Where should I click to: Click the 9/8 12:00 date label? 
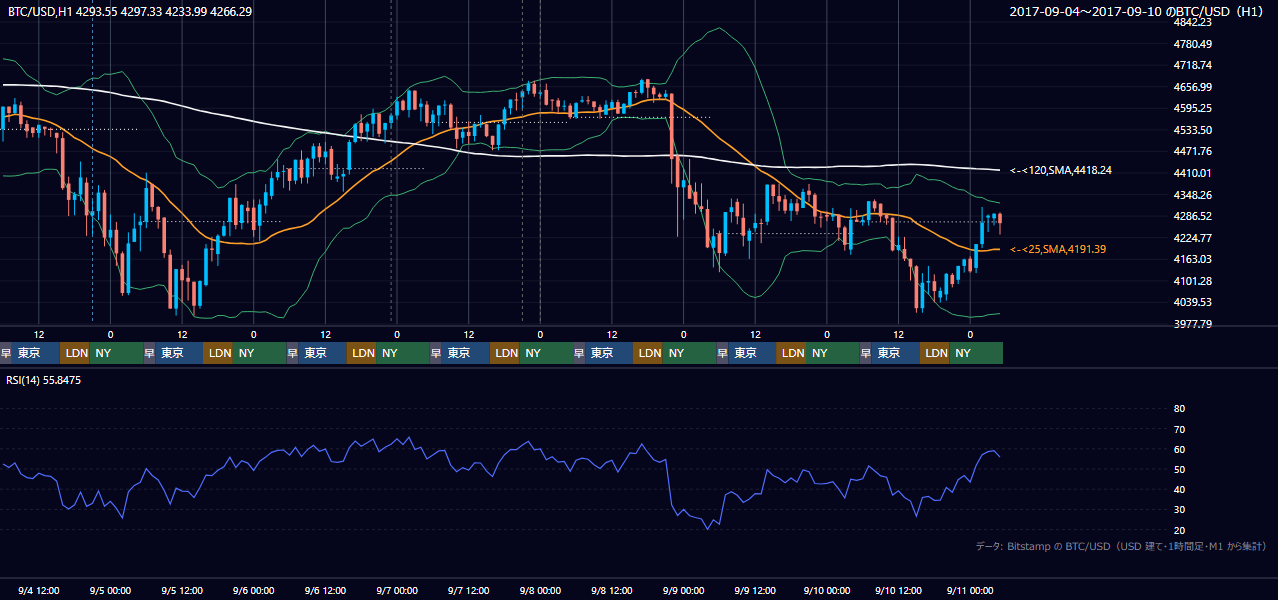(612, 590)
